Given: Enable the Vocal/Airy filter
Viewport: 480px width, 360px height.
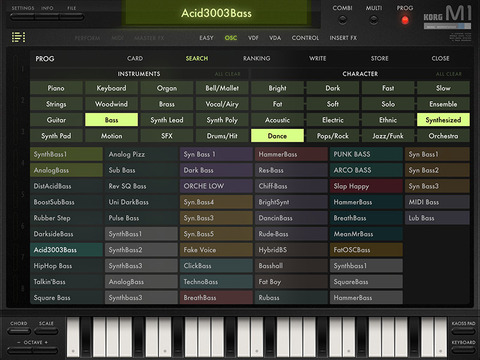Looking at the screenshot, I should click(222, 104).
